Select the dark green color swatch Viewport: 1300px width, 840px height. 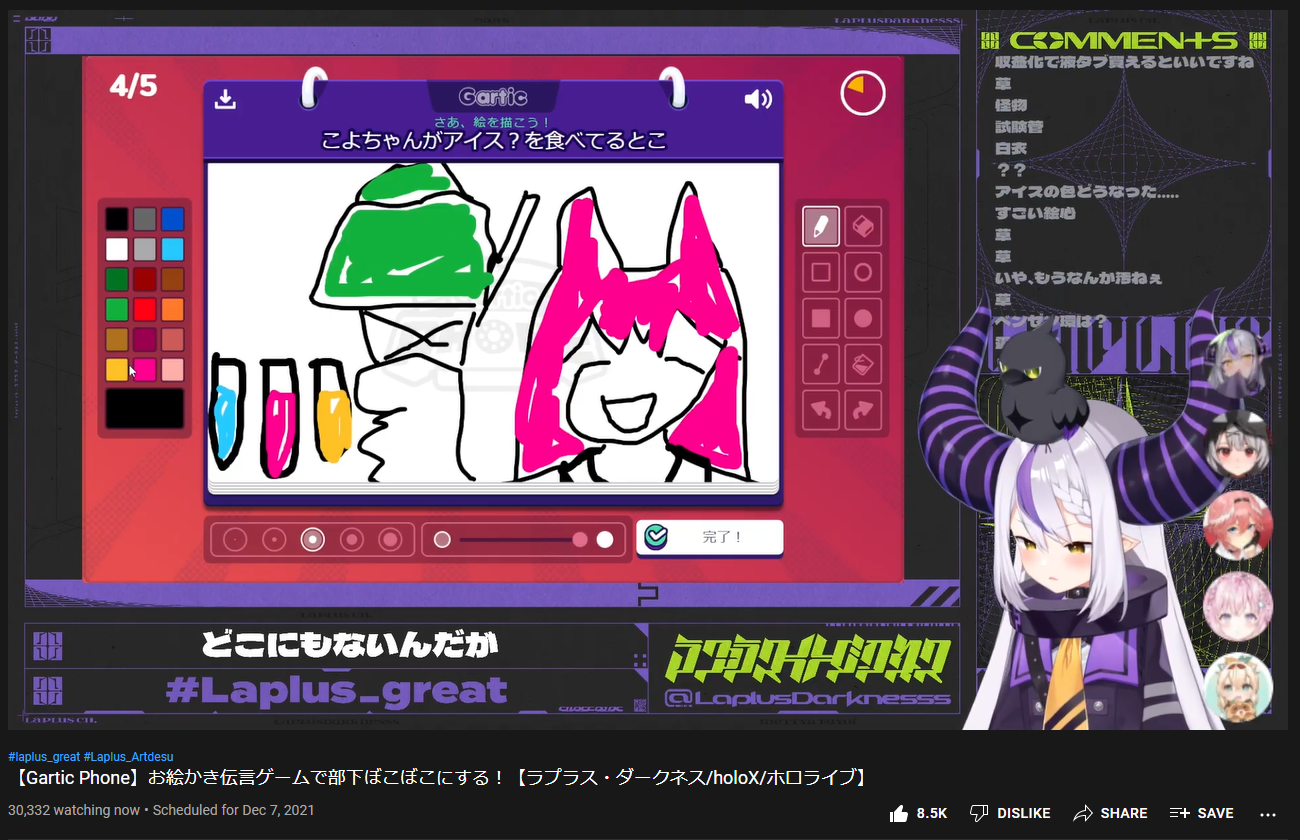pyautogui.click(x=117, y=279)
